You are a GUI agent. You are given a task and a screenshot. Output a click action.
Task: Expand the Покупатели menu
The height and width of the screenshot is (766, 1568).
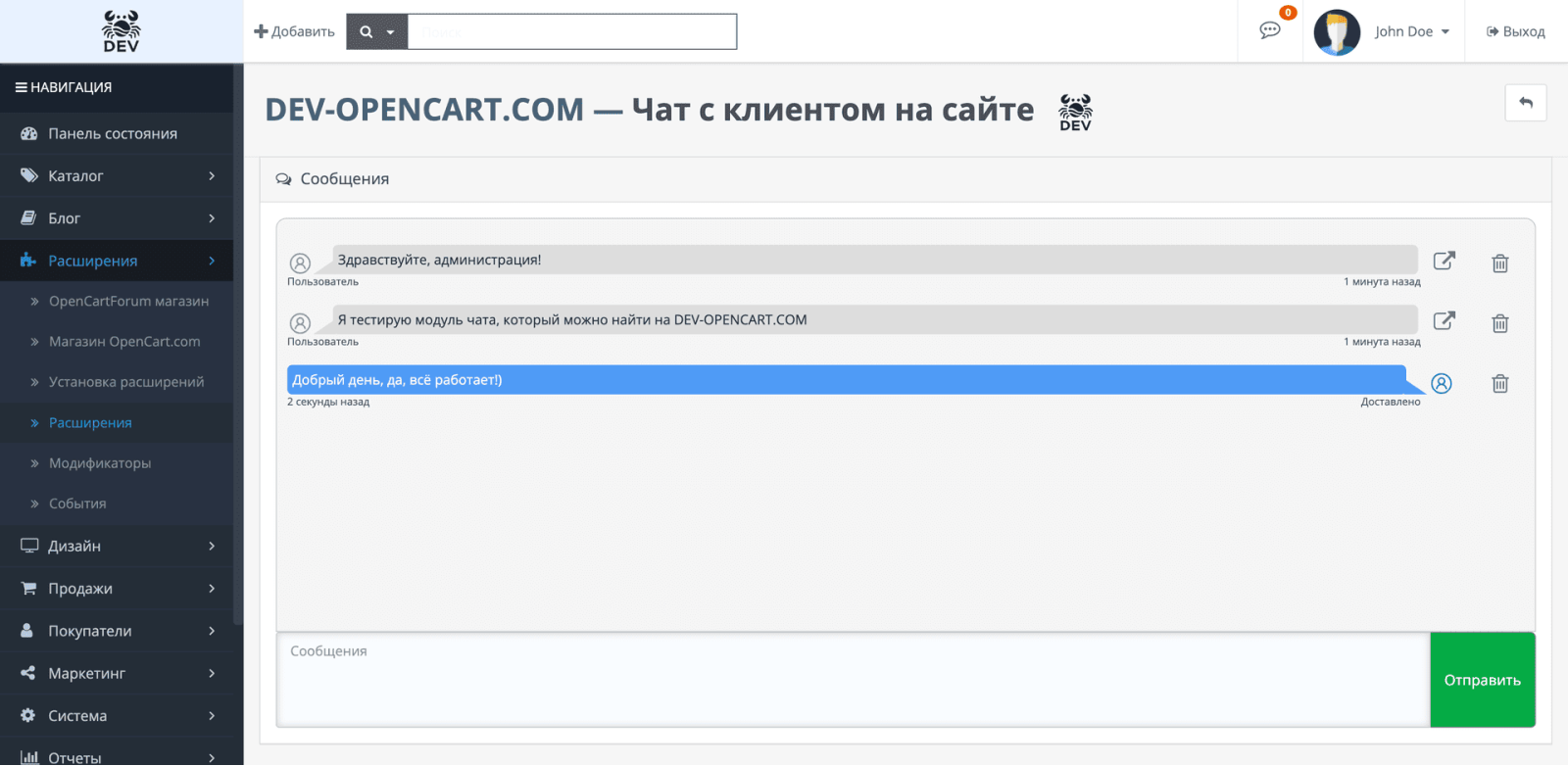point(117,631)
